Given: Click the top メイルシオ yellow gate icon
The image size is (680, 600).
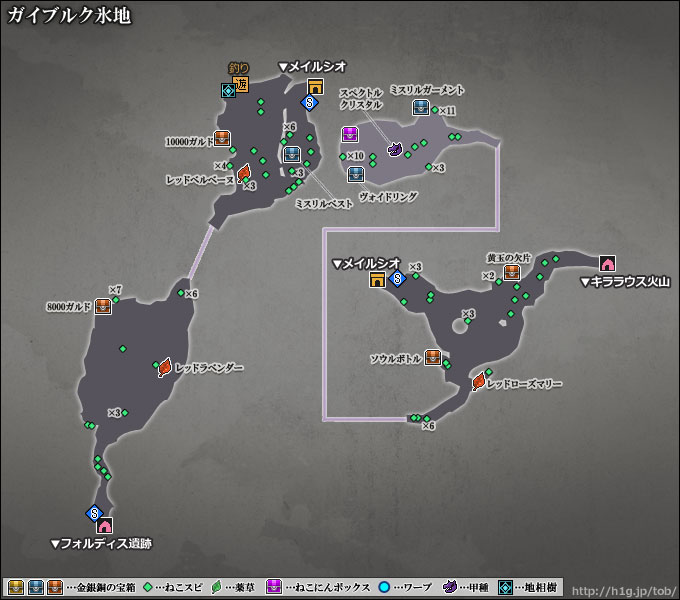Looking at the screenshot, I should pyautogui.click(x=316, y=86).
